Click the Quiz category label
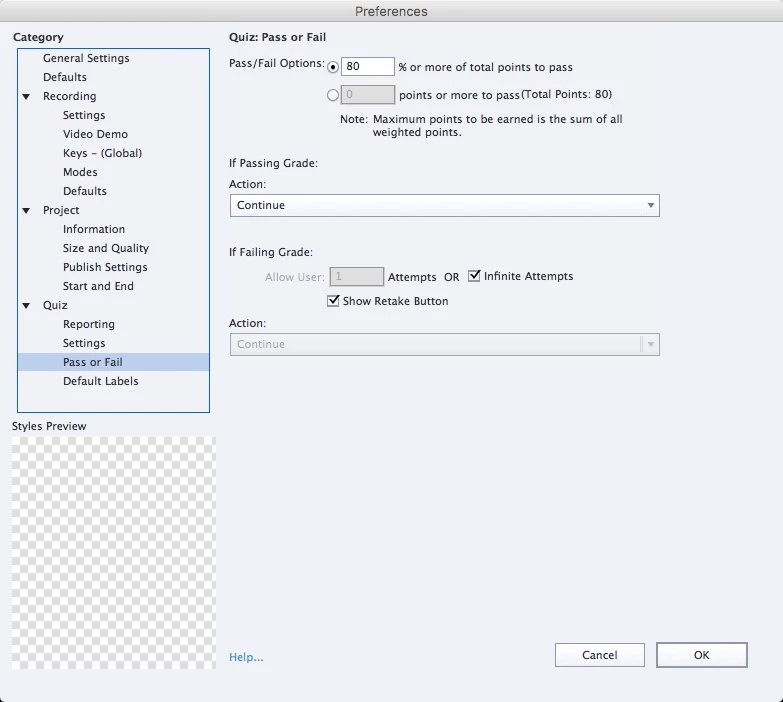783x702 pixels. [x=55, y=305]
